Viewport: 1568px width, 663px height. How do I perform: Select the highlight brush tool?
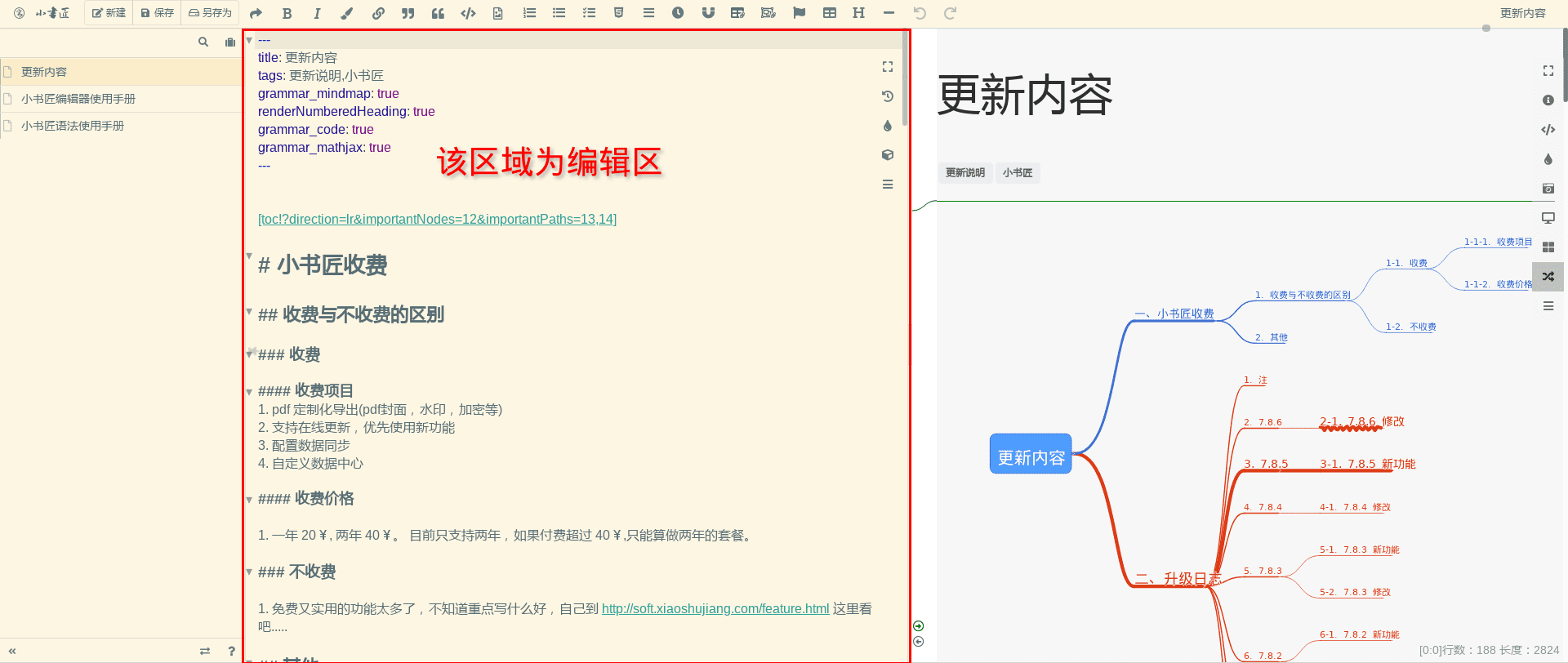[347, 13]
